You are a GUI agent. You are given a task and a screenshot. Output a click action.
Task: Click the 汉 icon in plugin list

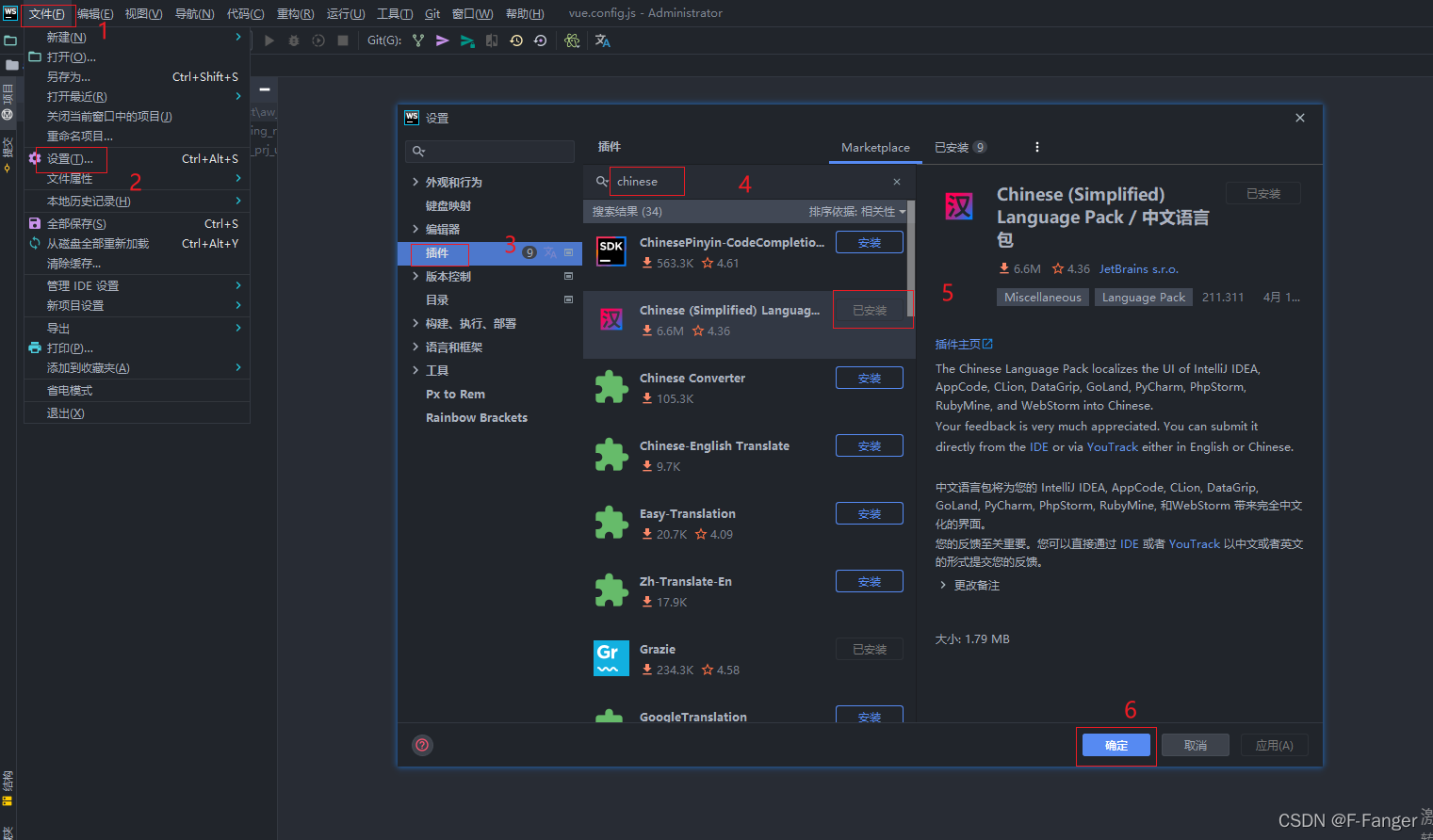coord(611,319)
